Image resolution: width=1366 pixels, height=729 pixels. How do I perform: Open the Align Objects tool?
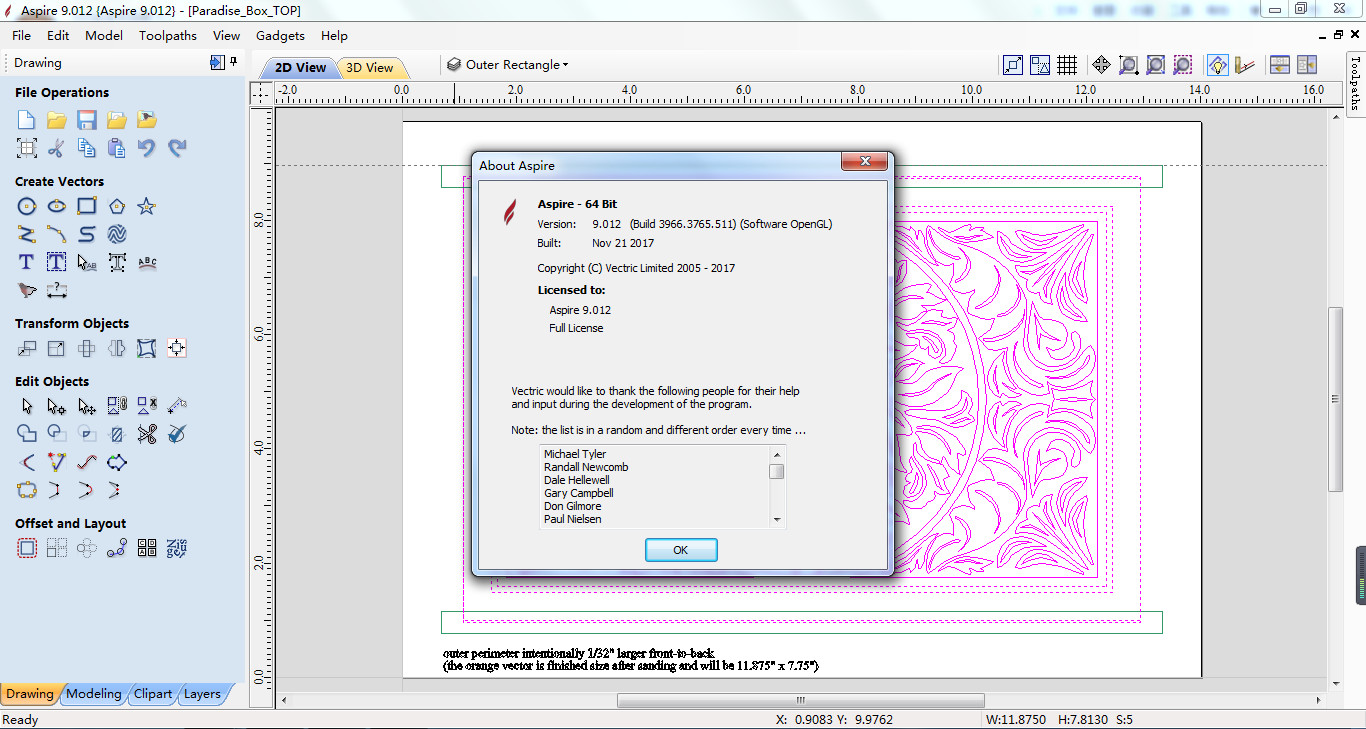(x=177, y=348)
